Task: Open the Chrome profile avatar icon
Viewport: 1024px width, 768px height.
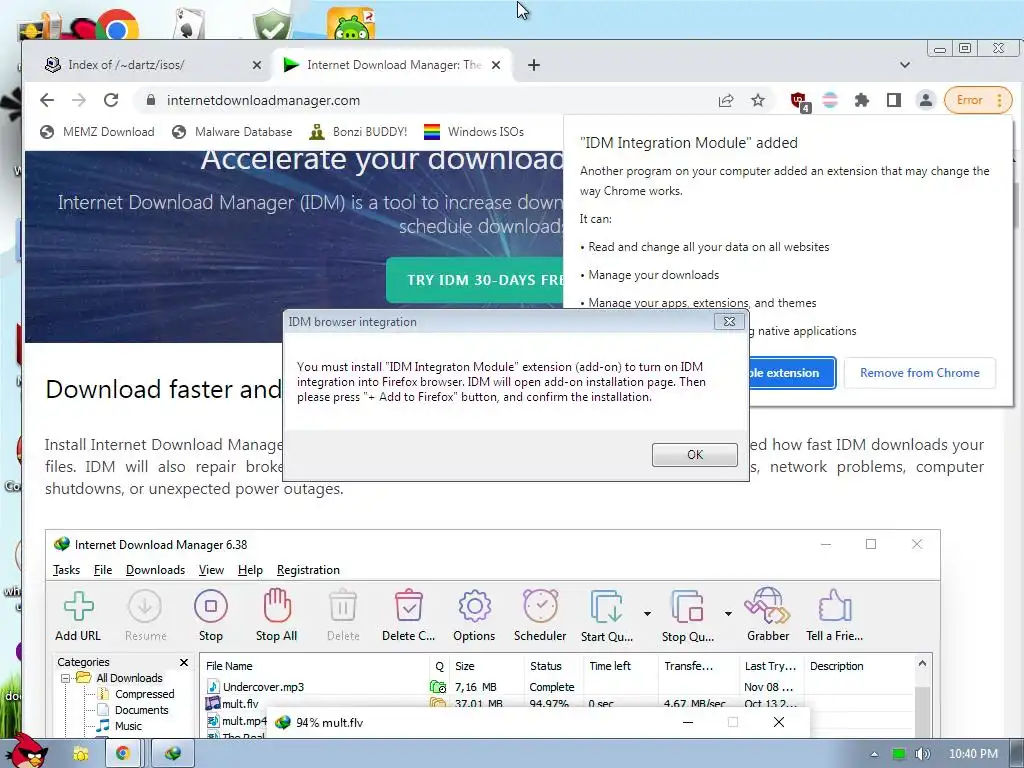Action: 925,100
